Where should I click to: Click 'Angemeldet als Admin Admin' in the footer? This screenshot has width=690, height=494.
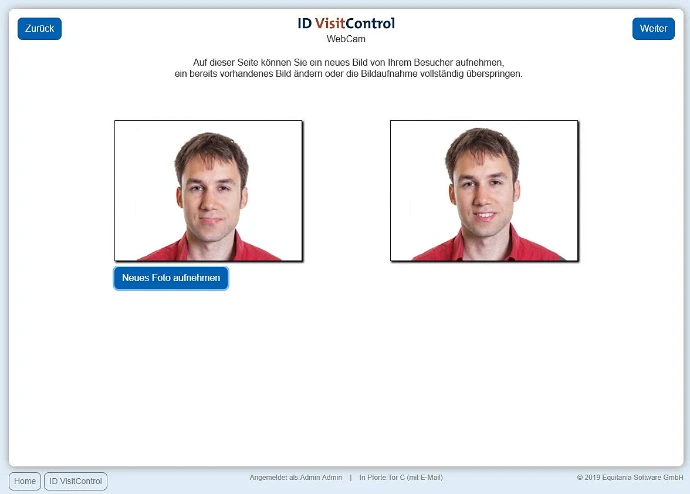295,478
